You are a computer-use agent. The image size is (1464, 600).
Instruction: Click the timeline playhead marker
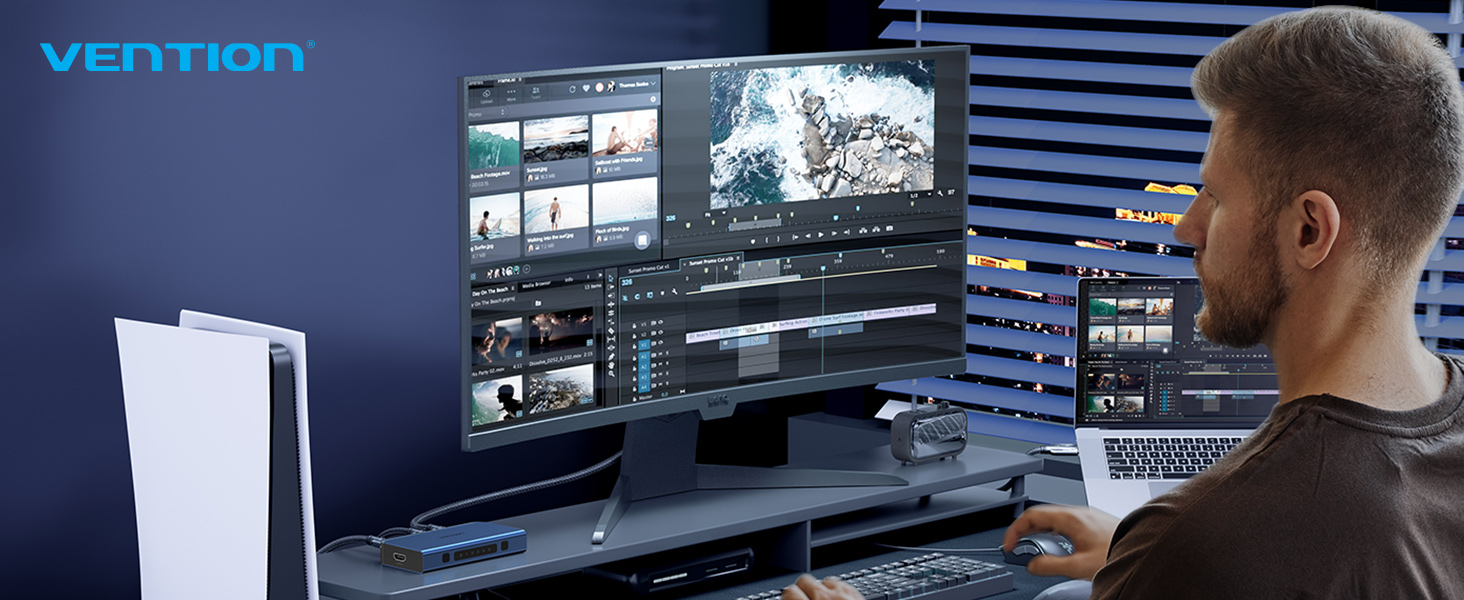tap(823, 268)
